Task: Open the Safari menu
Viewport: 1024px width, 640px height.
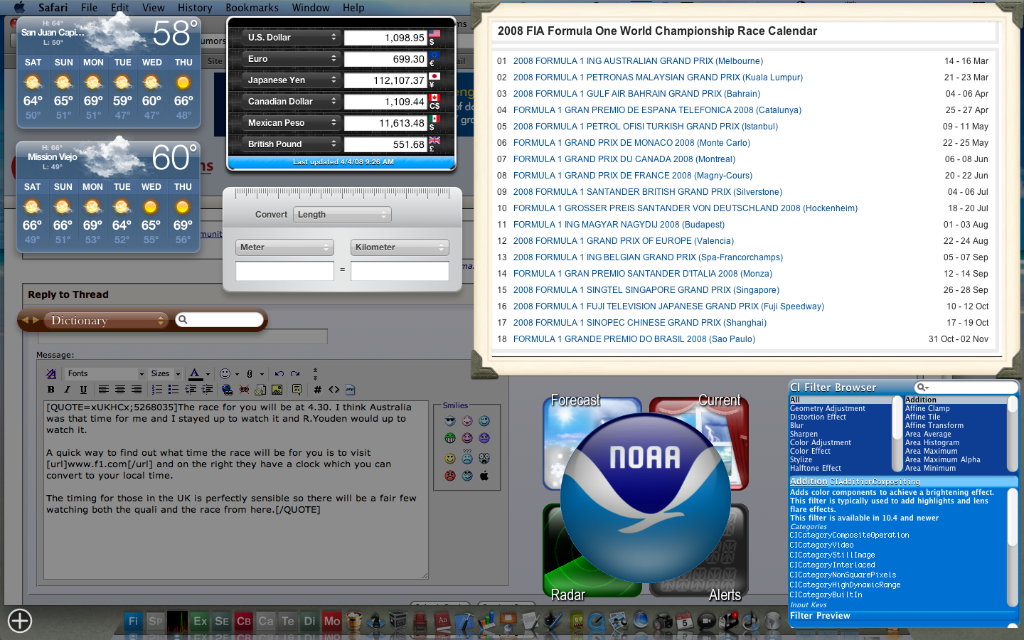Action: click(52, 7)
